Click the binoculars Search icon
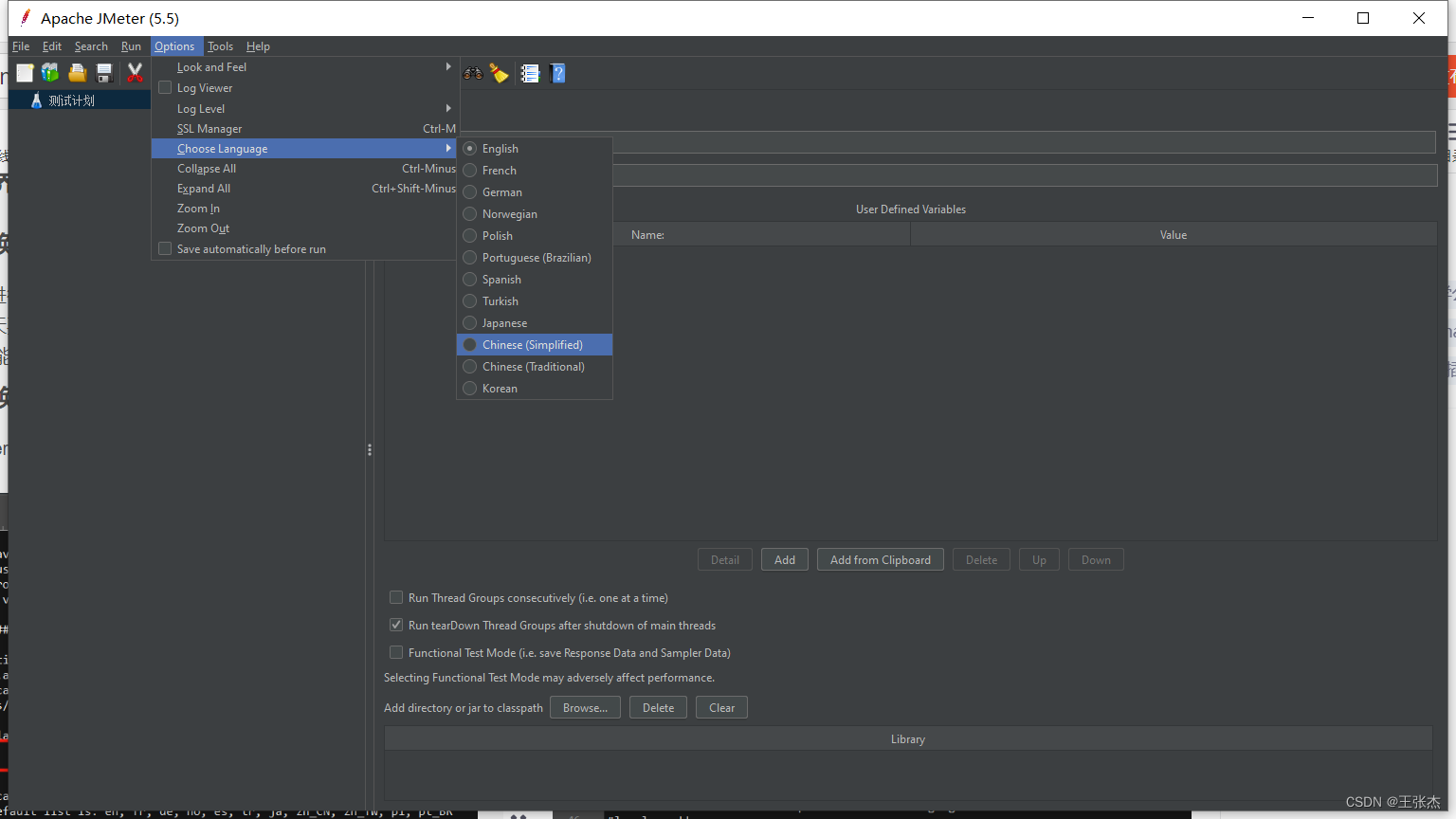The width and height of the screenshot is (1456, 819). pos(473,73)
